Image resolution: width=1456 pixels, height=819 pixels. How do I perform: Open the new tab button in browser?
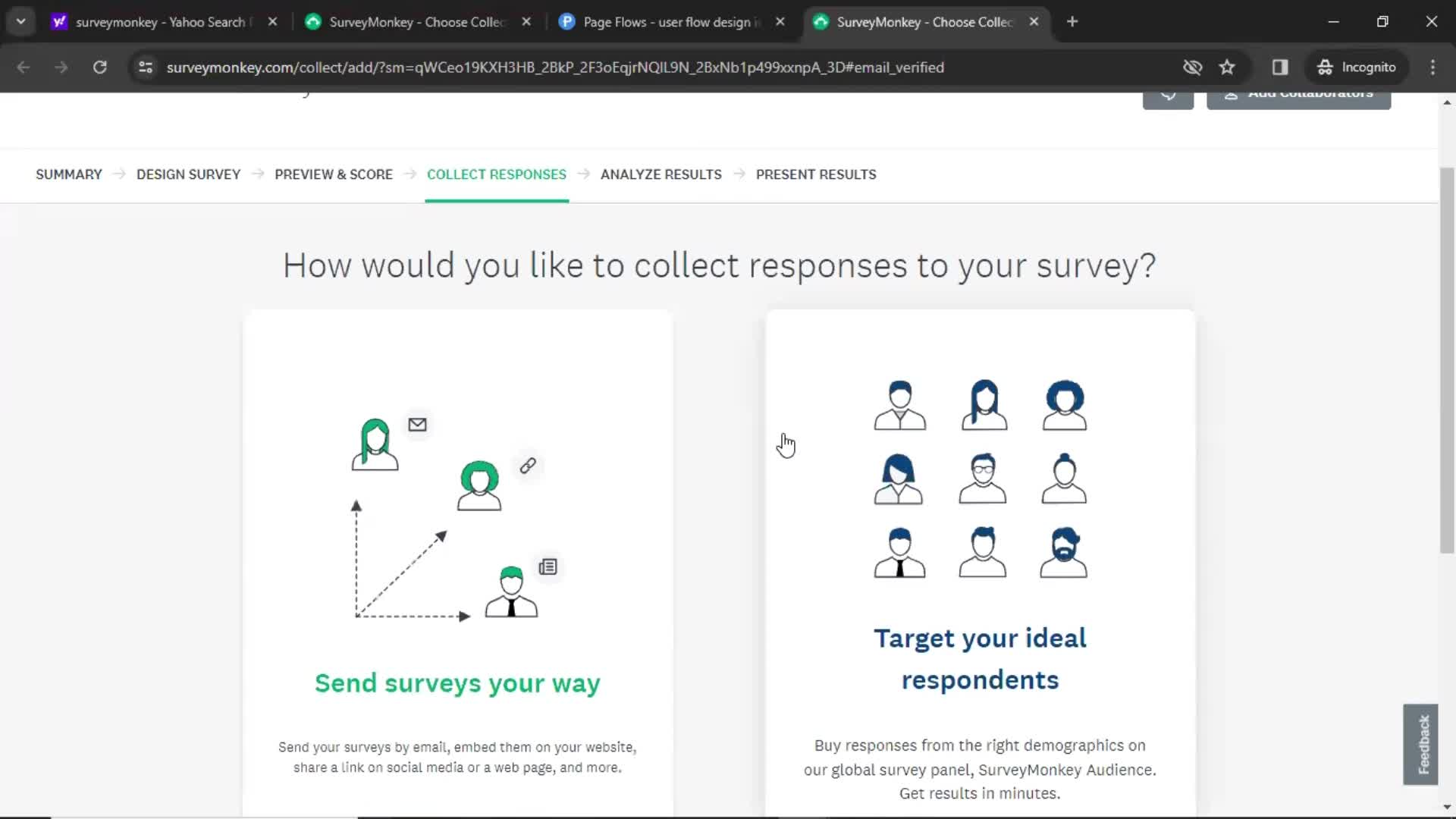coord(1071,22)
